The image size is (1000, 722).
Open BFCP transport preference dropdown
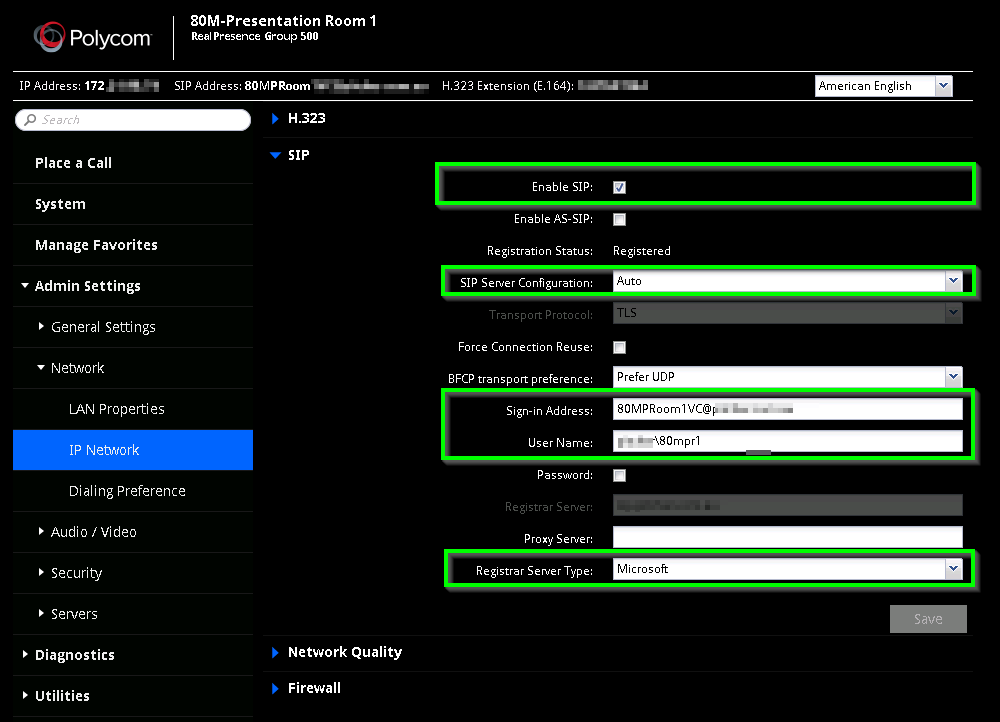pos(788,377)
